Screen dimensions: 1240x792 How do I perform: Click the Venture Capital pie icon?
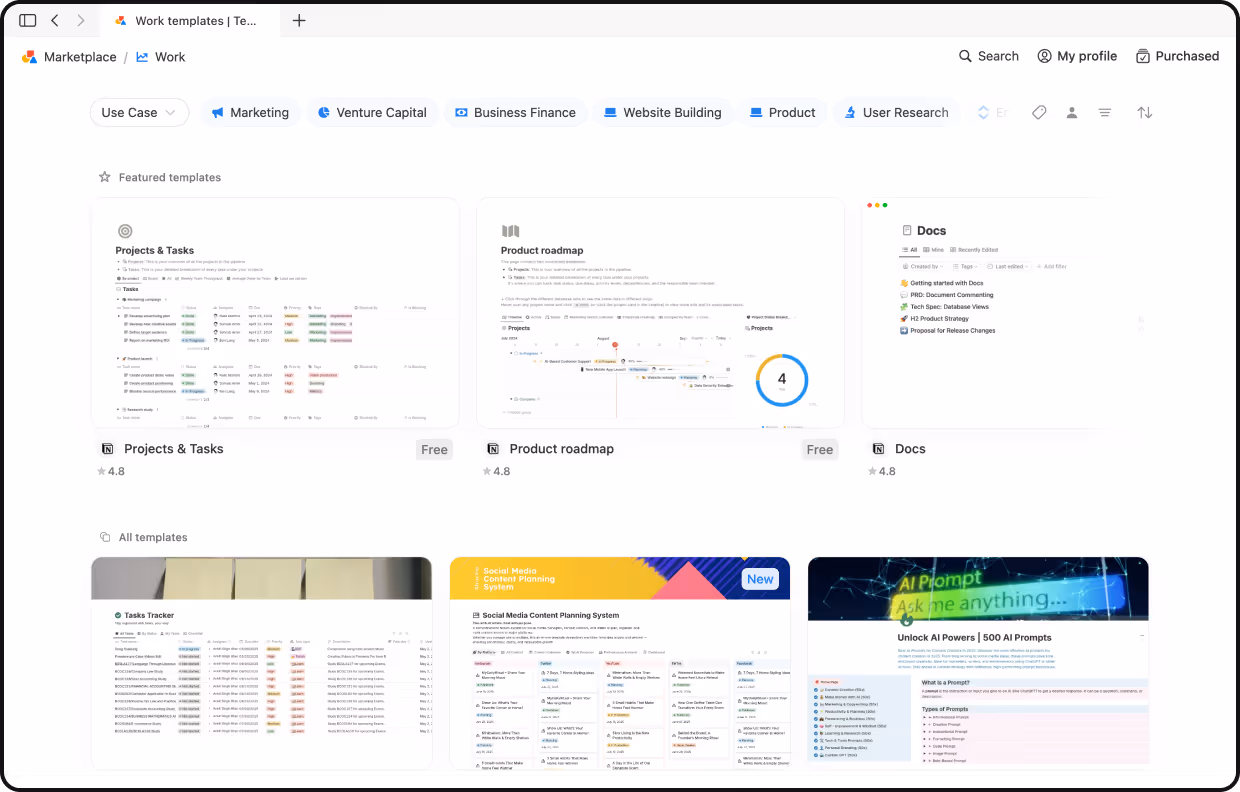pos(324,113)
